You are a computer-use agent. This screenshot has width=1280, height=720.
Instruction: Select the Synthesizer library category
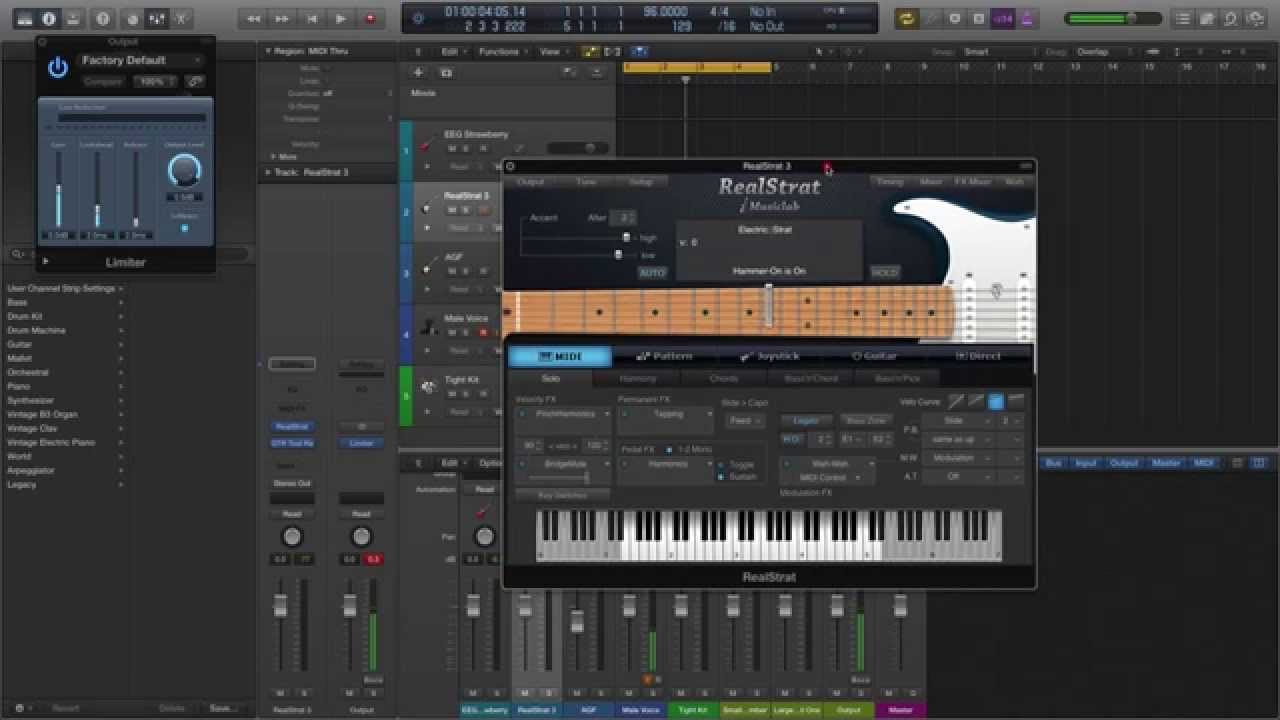click(x=30, y=400)
